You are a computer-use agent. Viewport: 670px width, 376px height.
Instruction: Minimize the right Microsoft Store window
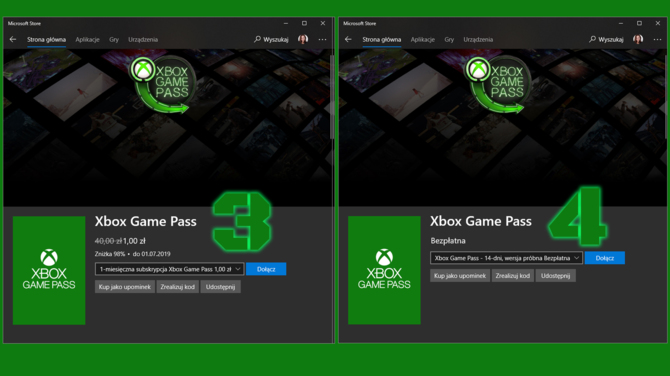click(x=621, y=23)
